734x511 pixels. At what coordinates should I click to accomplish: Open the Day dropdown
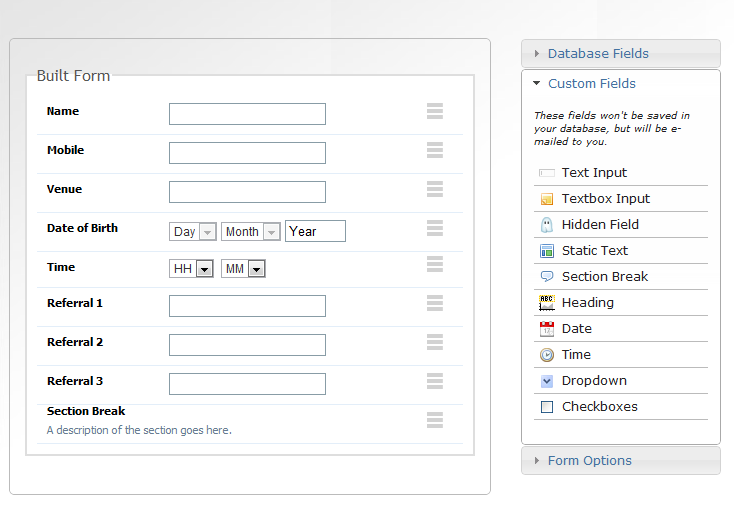point(192,232)
